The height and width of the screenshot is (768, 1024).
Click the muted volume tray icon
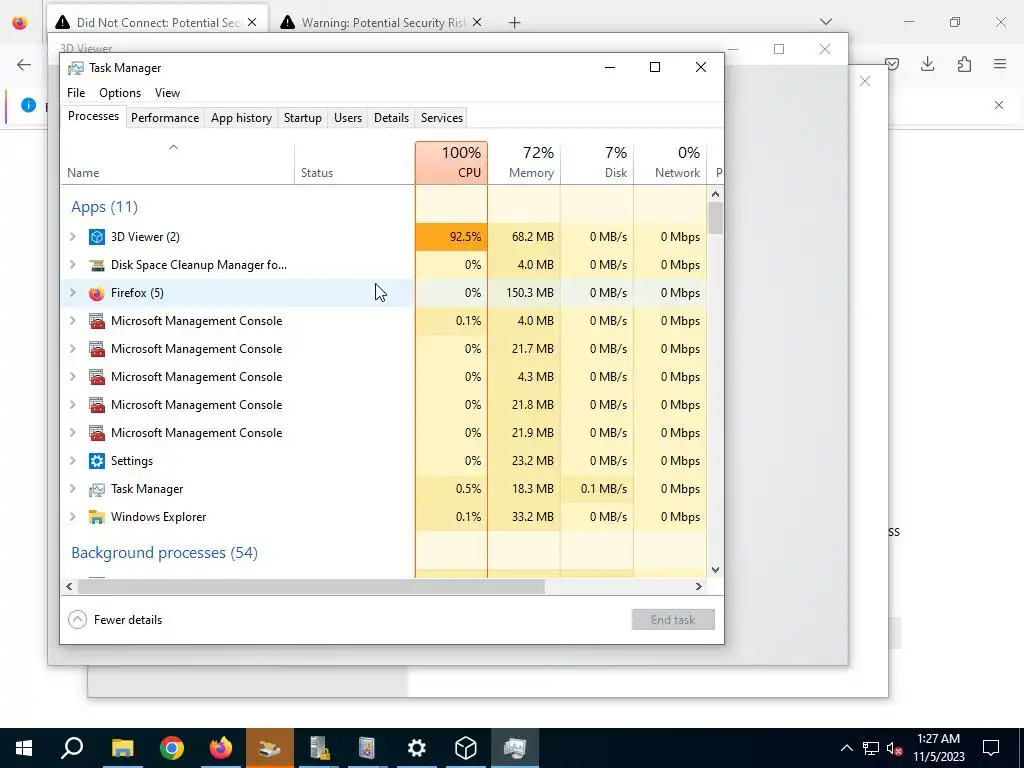coord(894,748)
